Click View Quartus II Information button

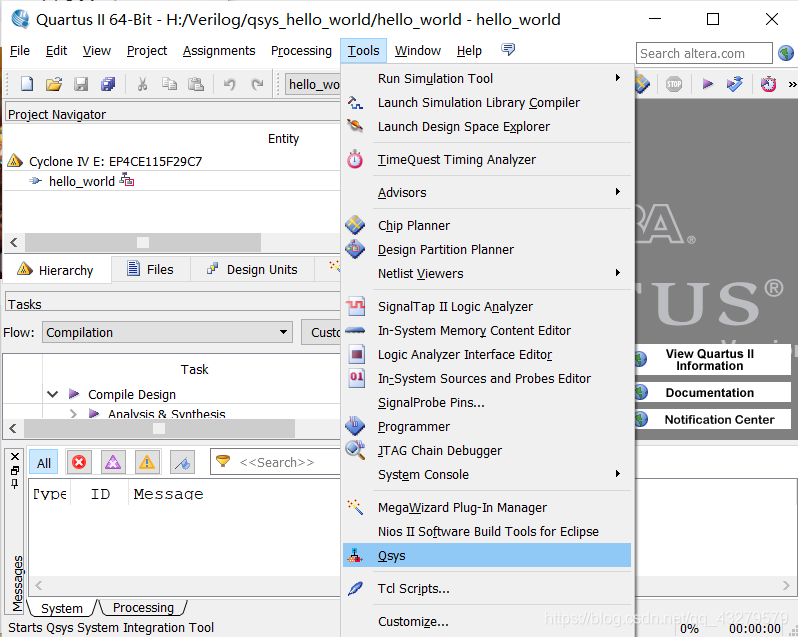pyautogui.click(x=713, y=360)
